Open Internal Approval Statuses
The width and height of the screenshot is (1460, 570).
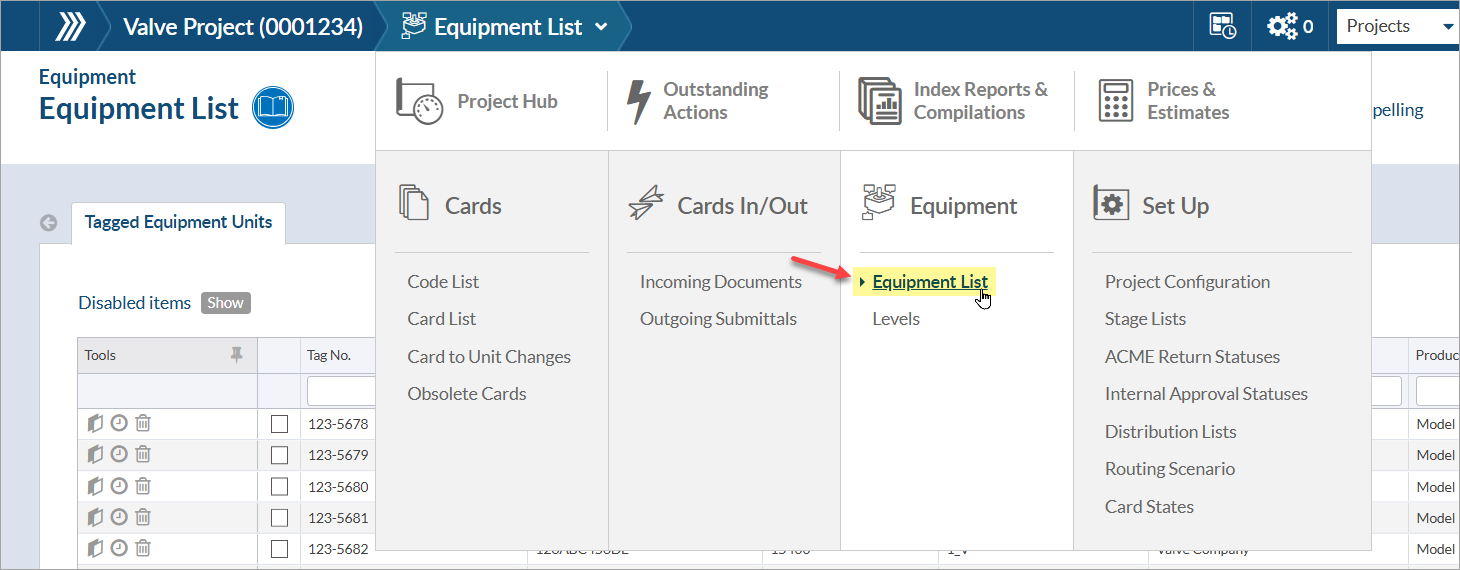tap(1206, 394)
